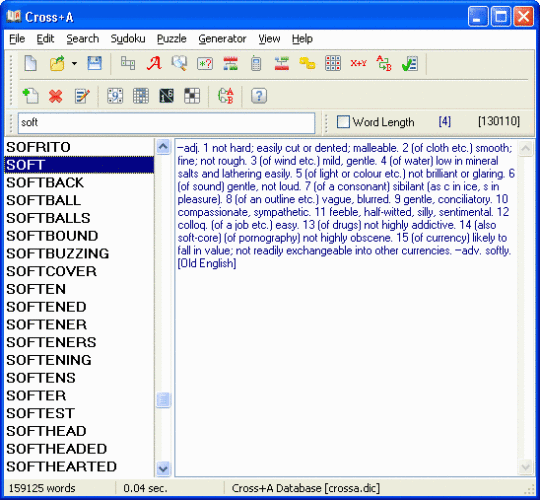Select SOFTHEARTED in the word list
The image size is (540, 500).
pos(79,467)
